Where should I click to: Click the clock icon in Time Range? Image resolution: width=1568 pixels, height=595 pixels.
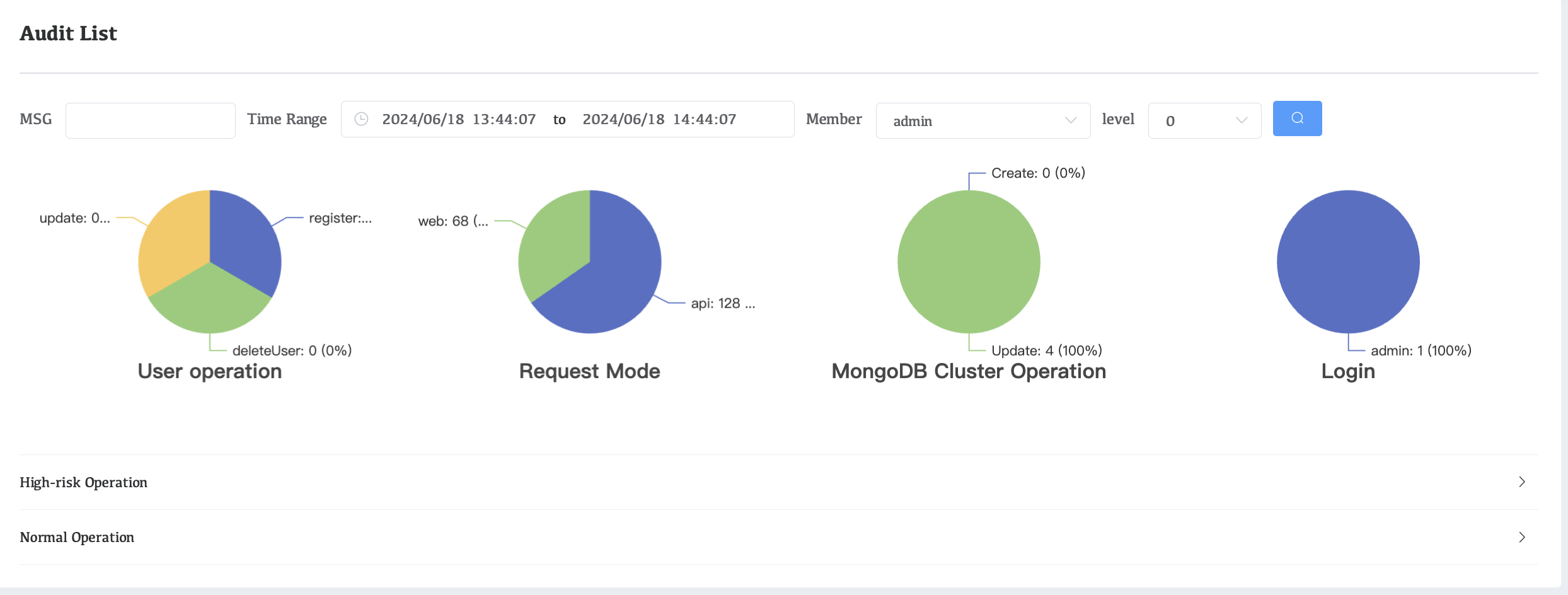coord(361,119)
